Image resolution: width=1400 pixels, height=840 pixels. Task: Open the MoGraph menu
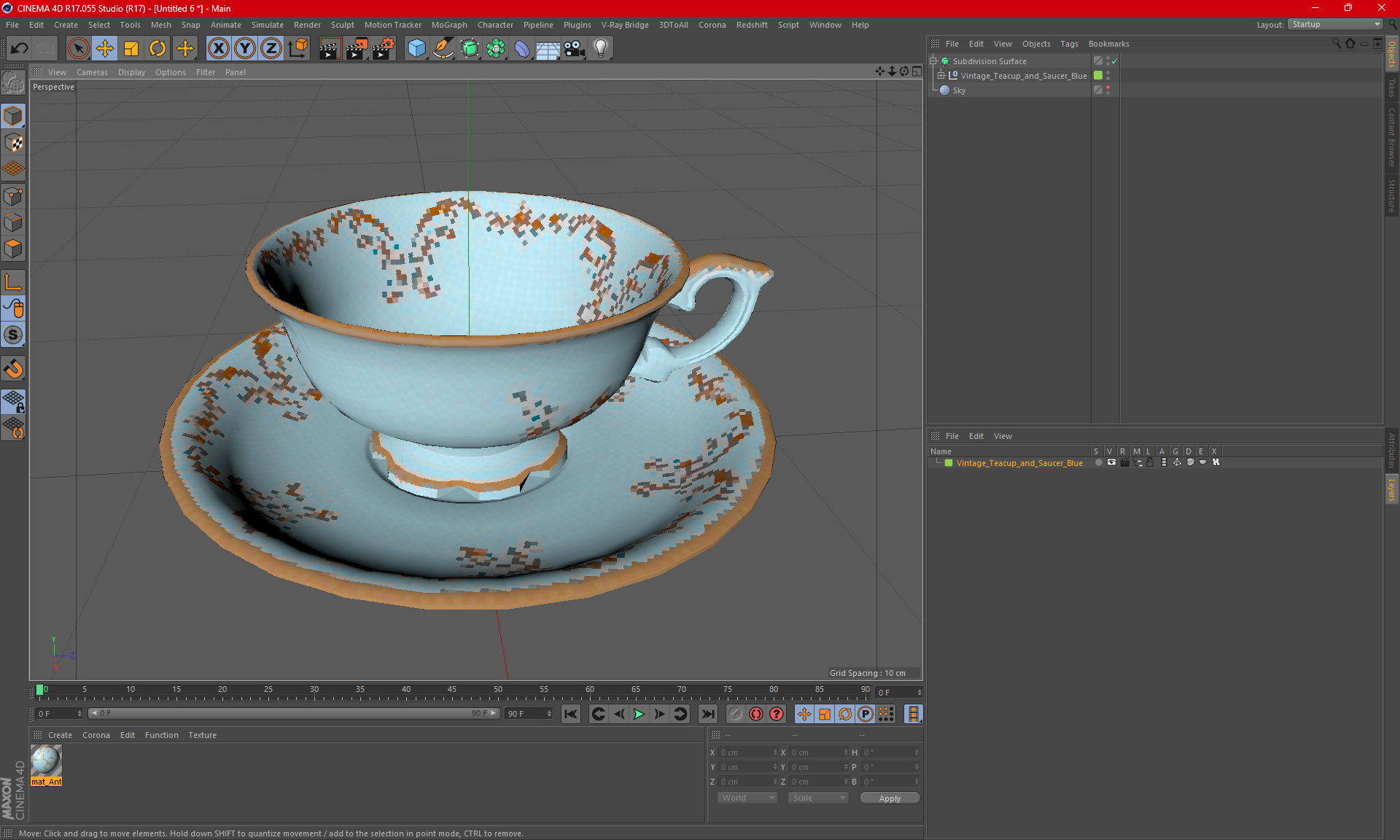click(x=449, y=25)
